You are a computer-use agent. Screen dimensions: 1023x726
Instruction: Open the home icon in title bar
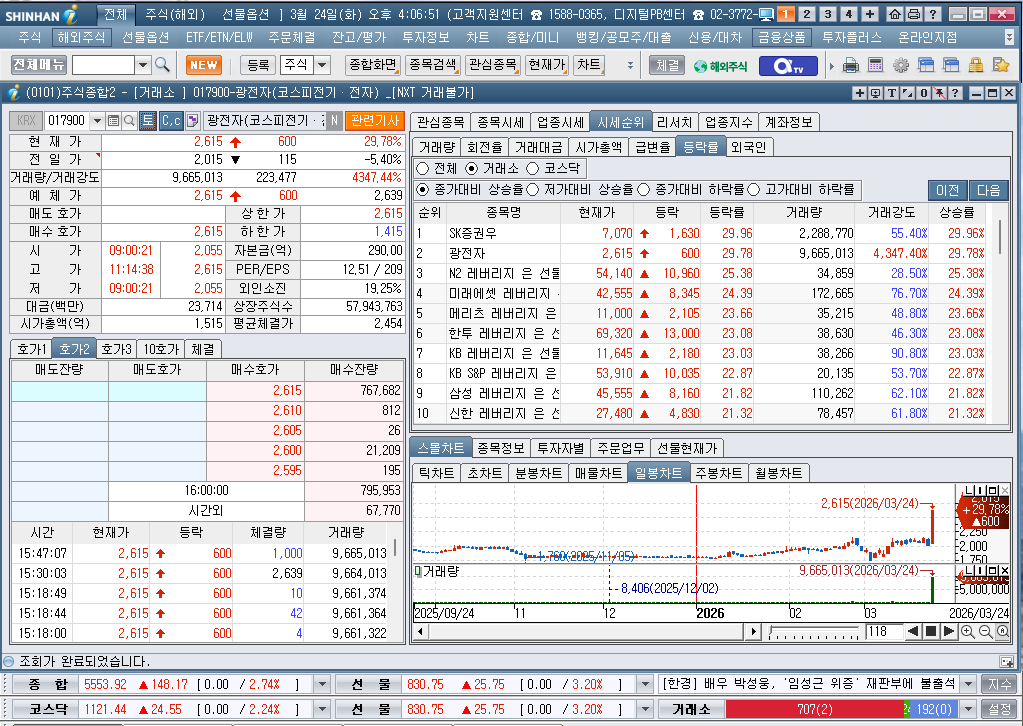click(x=895, y=14)
